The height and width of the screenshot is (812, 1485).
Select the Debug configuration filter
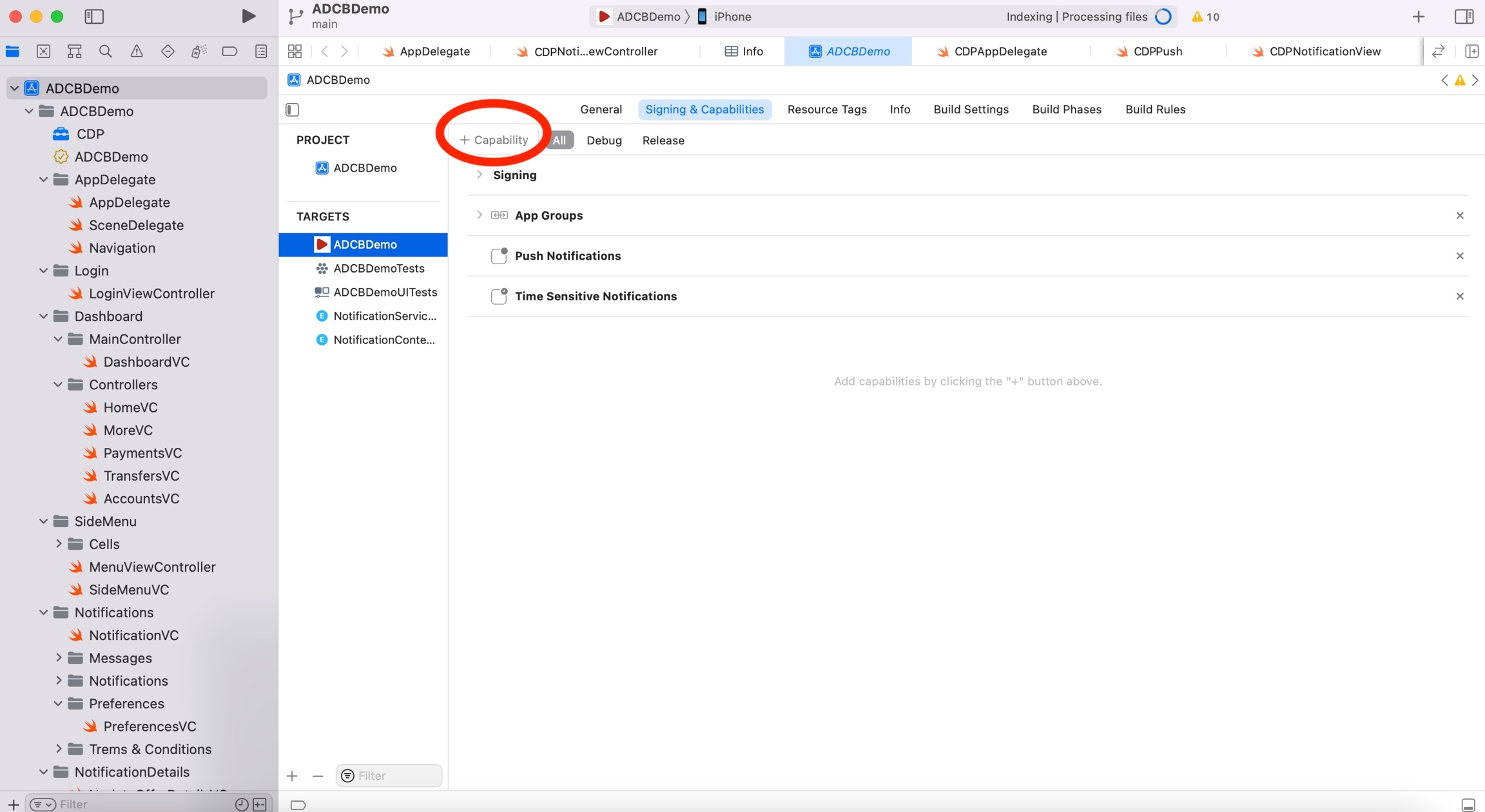tap(604, 140)
